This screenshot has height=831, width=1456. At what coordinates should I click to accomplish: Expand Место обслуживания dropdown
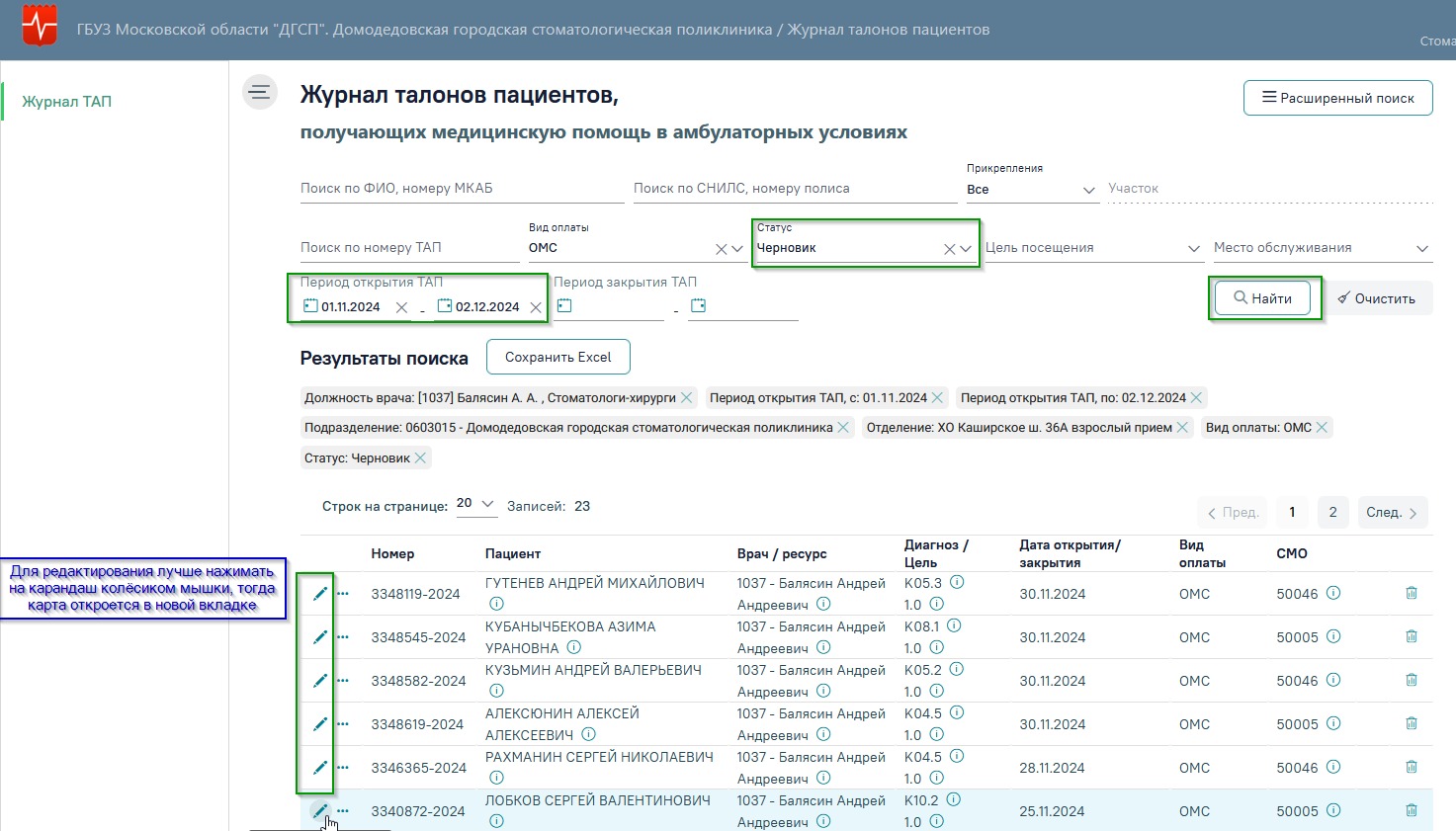pyautogui.click(x=1422, y=248)
